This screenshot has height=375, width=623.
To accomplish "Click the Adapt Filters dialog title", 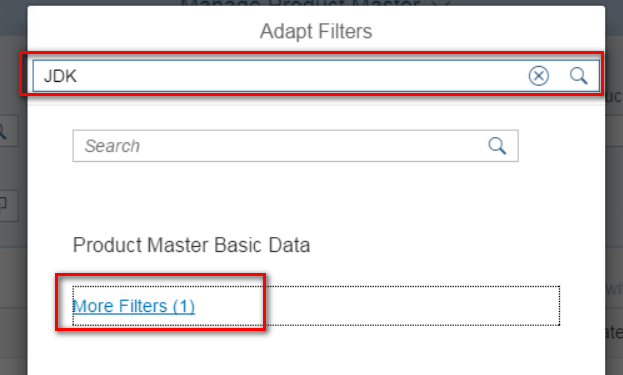I will coord(316,31).
